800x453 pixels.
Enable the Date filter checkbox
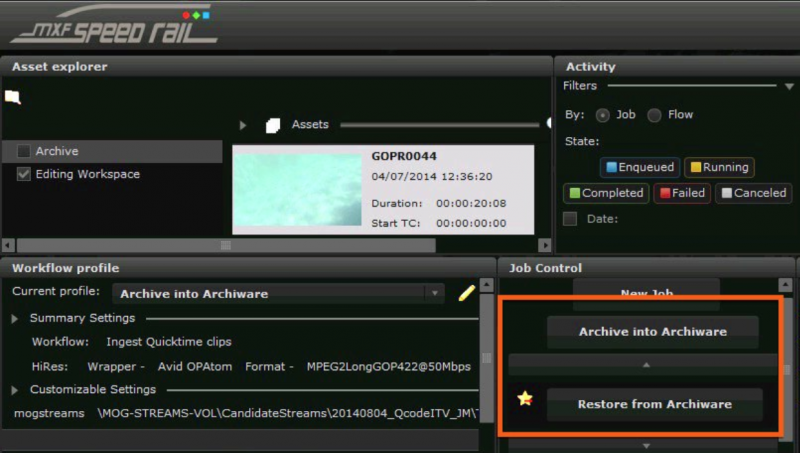(570, 219)
